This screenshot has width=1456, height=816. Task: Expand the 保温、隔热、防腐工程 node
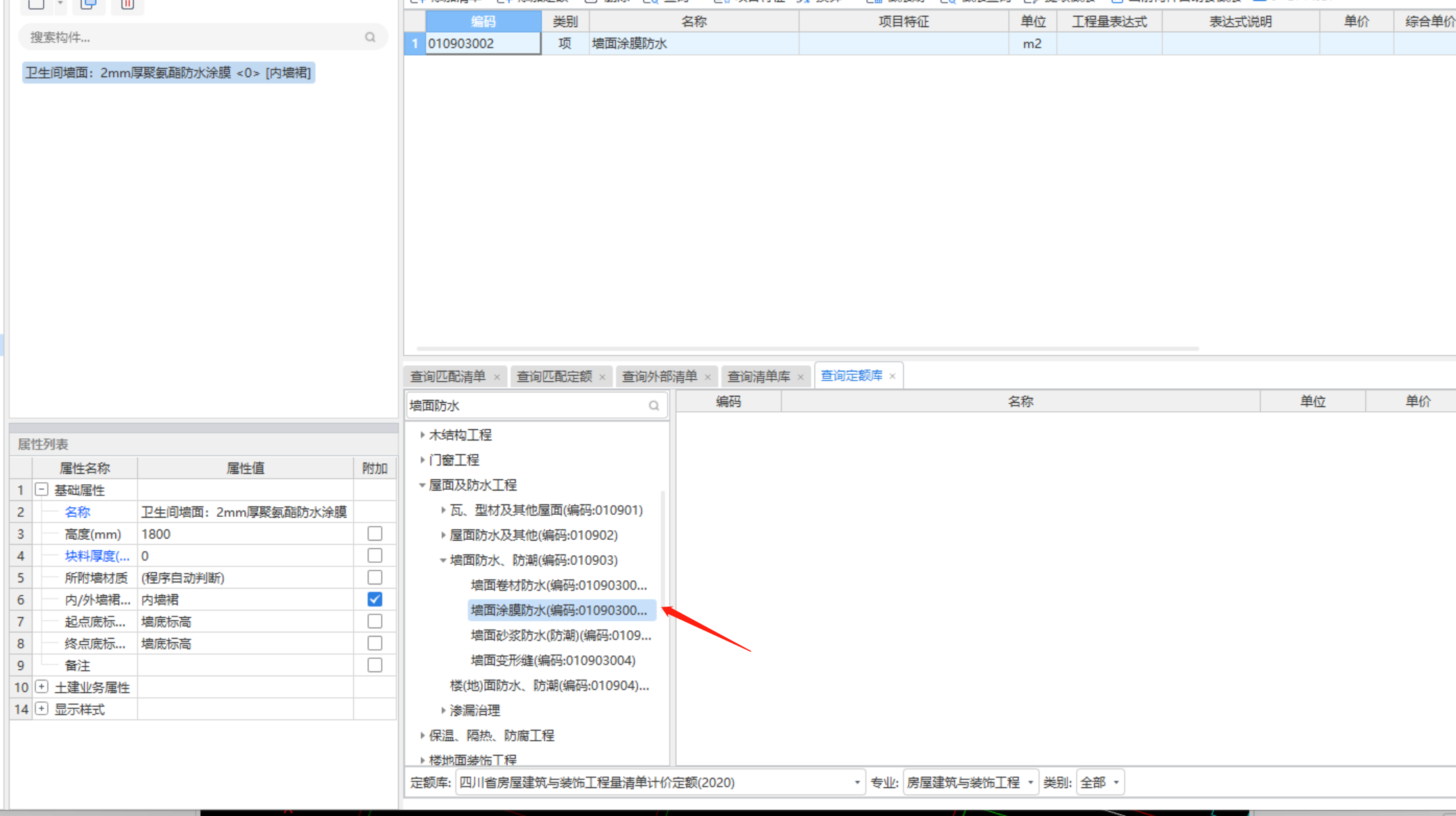[x=422, y=735]
